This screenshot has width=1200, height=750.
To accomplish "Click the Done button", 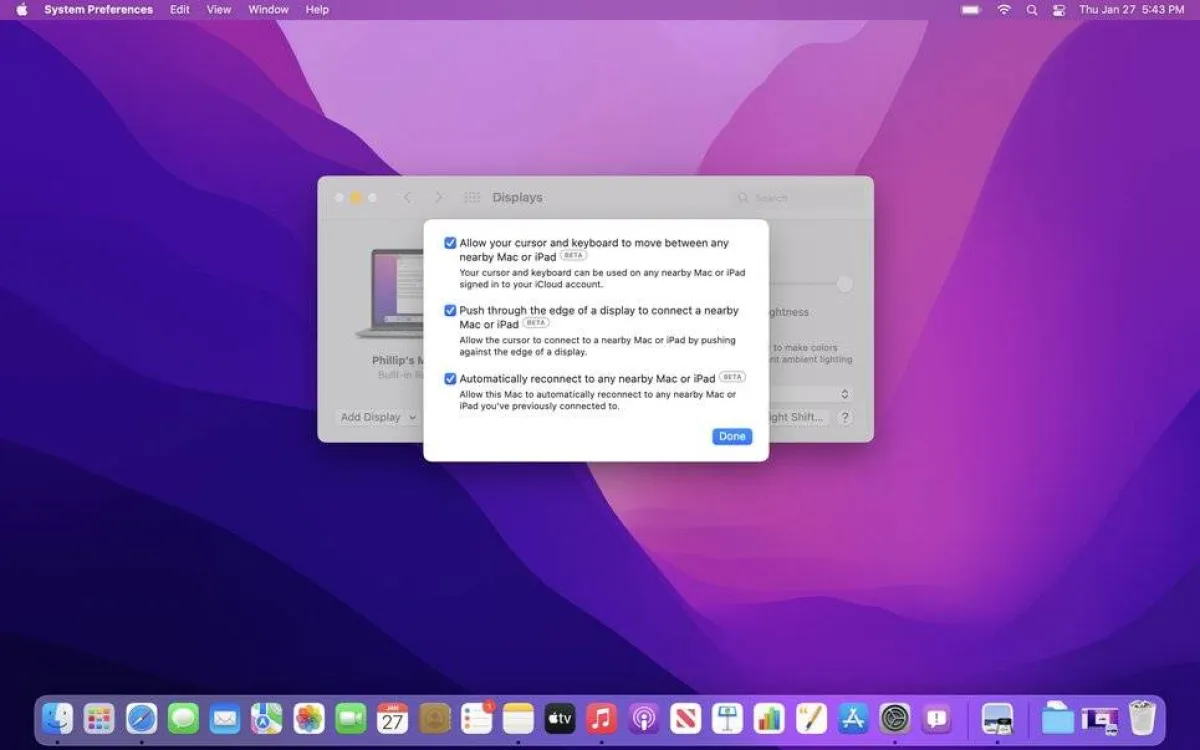I will coord(732,436).
